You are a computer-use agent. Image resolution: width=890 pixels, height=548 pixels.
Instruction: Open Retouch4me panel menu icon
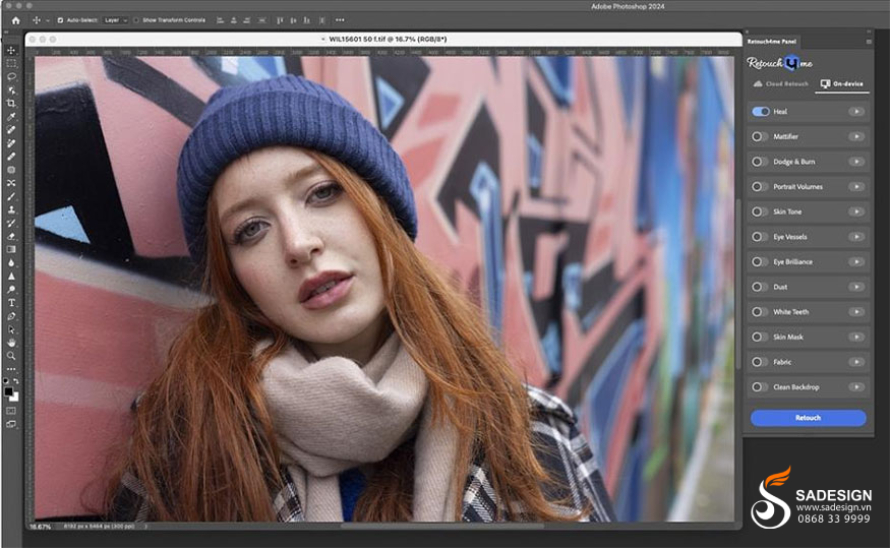pos(868,41)
